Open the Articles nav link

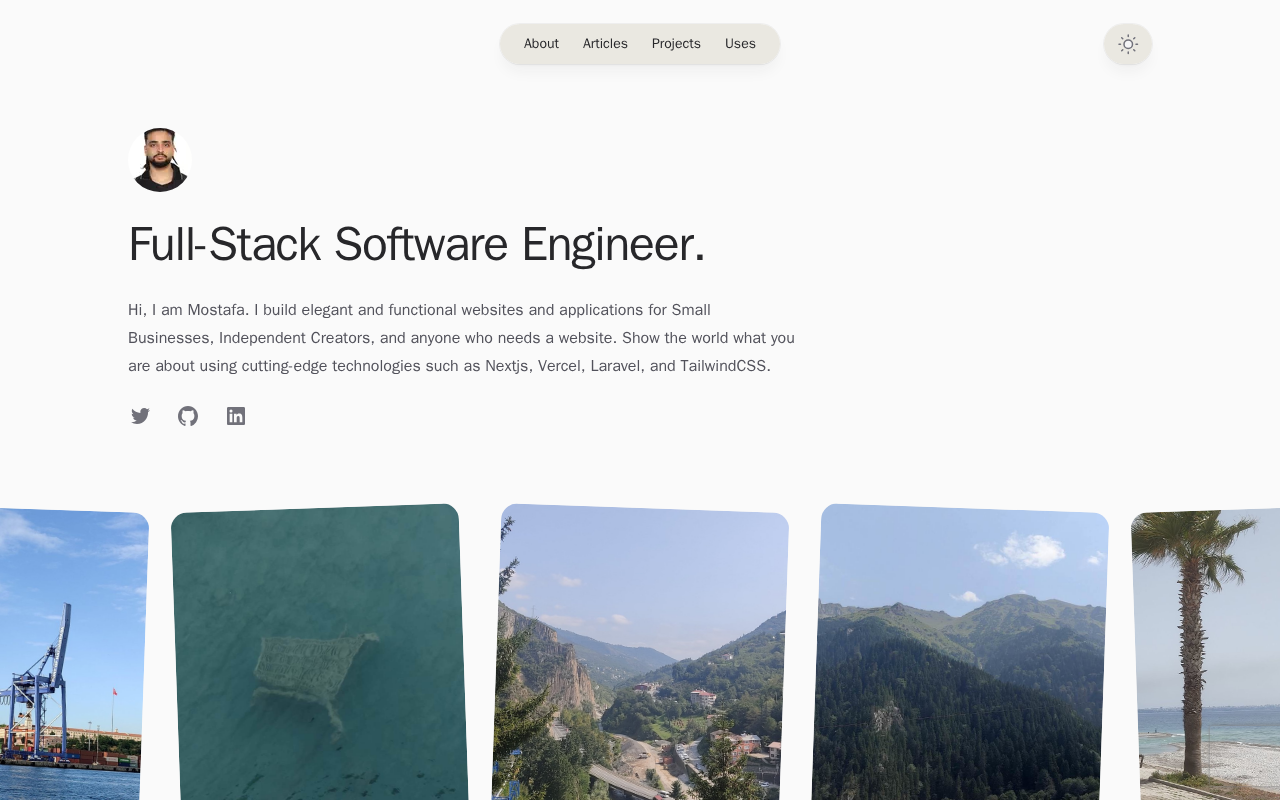coord(605,44)
